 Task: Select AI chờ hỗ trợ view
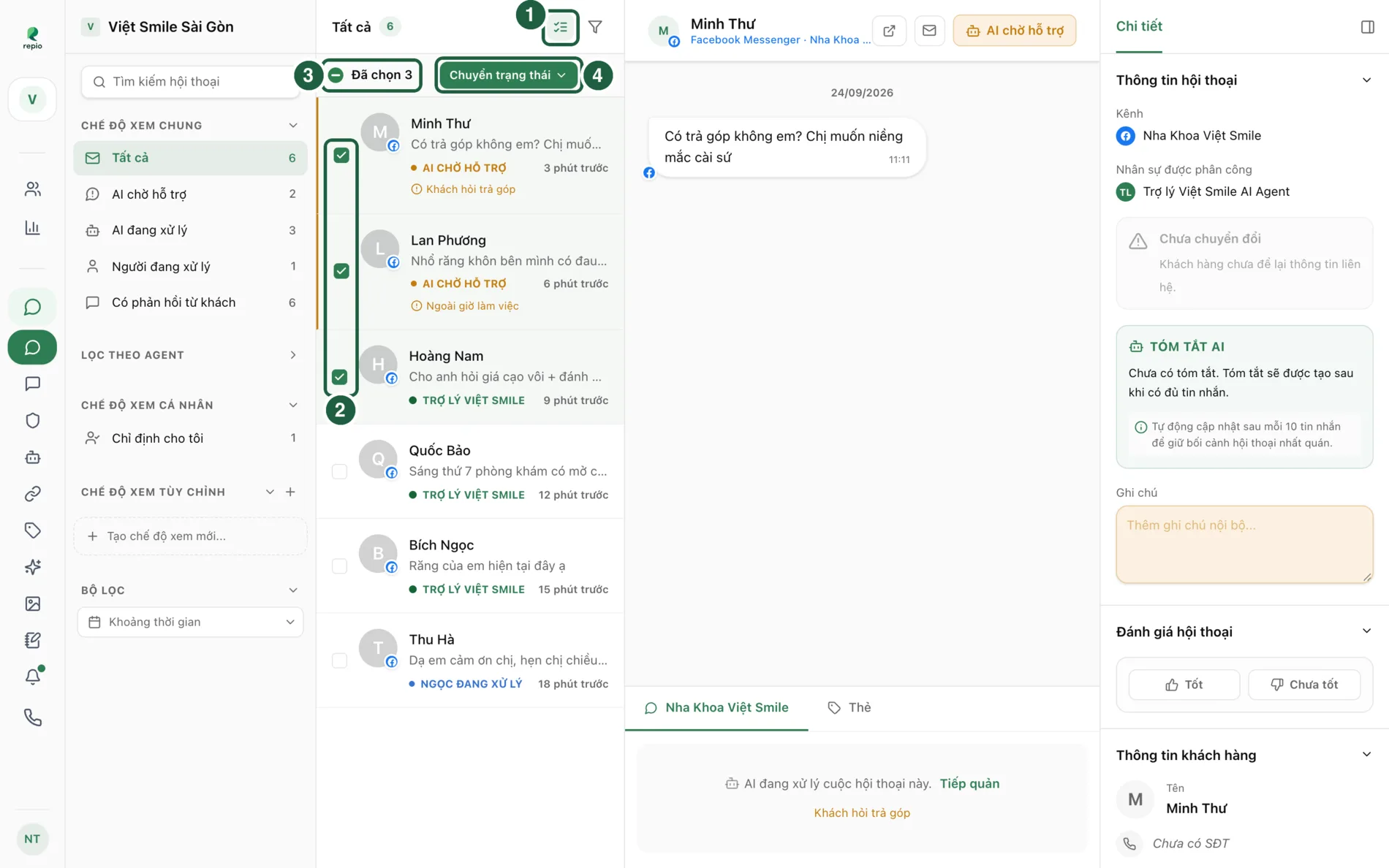[190, 194]
